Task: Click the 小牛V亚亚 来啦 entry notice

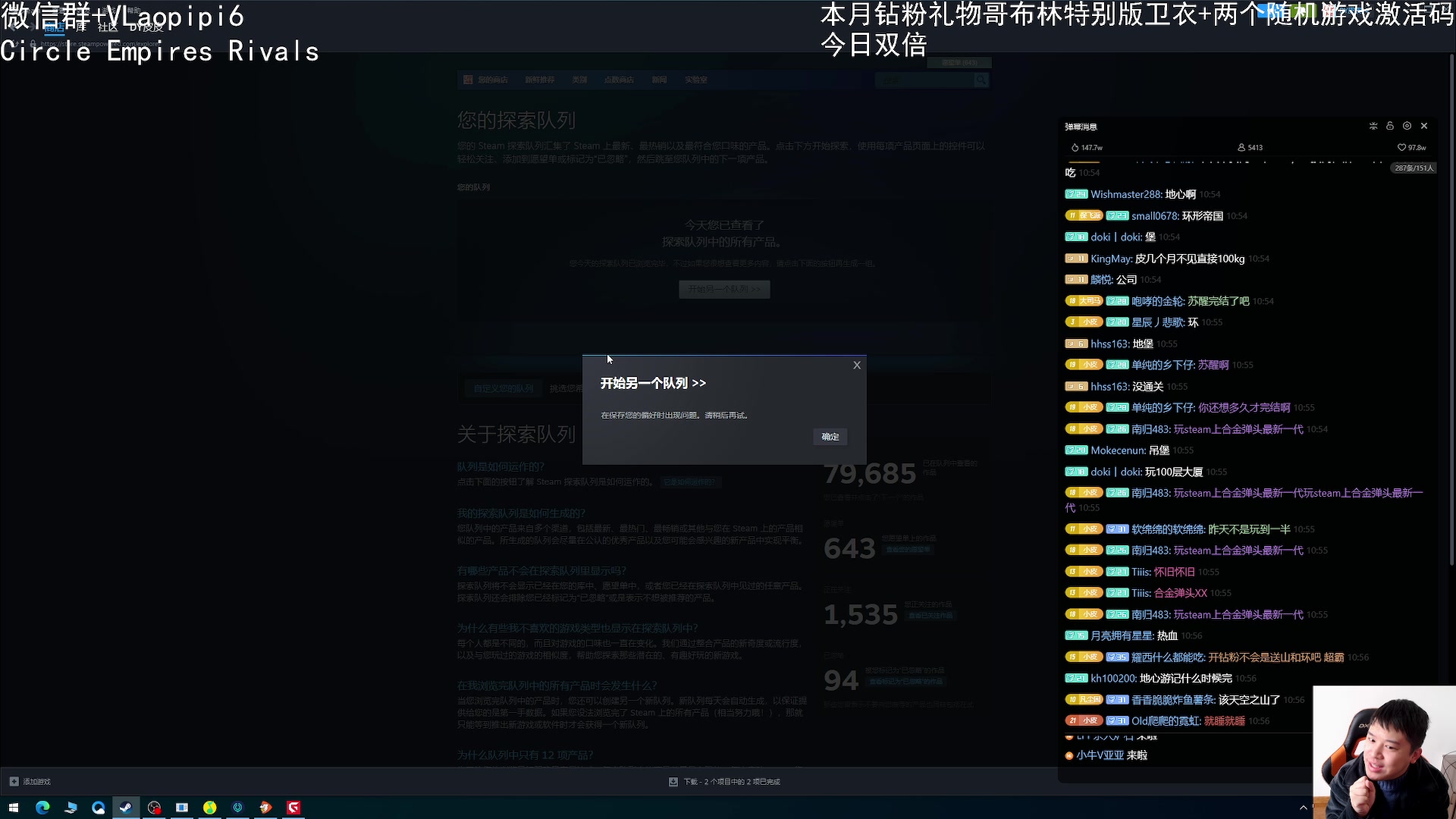Action: click(1106, 755)
